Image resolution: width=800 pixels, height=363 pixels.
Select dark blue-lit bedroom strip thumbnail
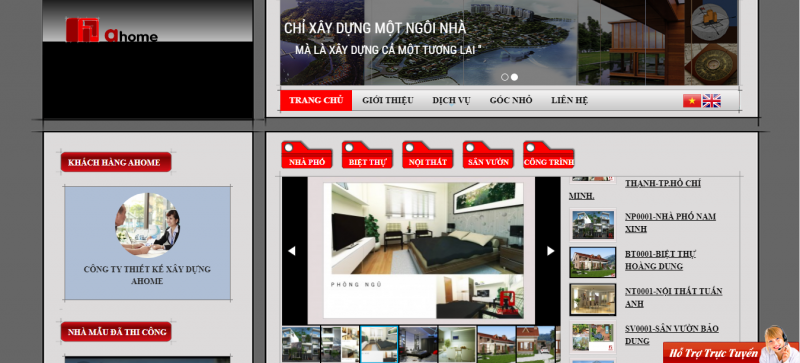click(418, 344)
